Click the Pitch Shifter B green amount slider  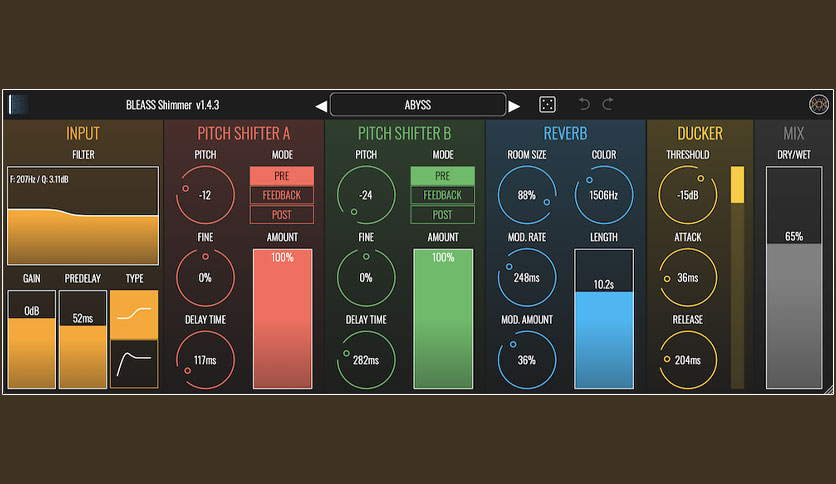click(x=443, y=319)
